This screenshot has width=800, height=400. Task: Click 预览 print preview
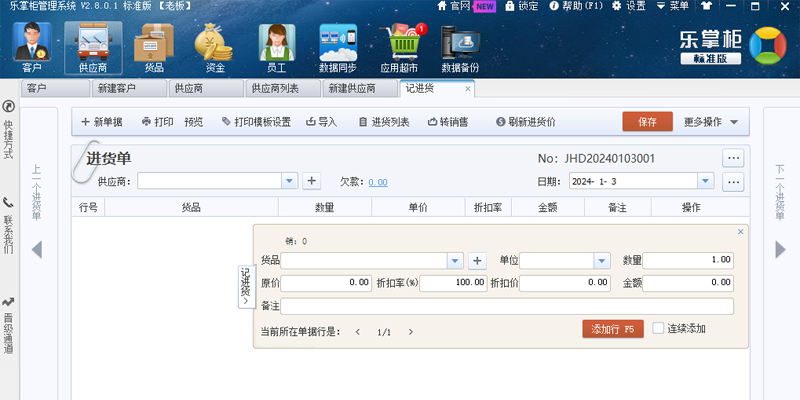194,122
